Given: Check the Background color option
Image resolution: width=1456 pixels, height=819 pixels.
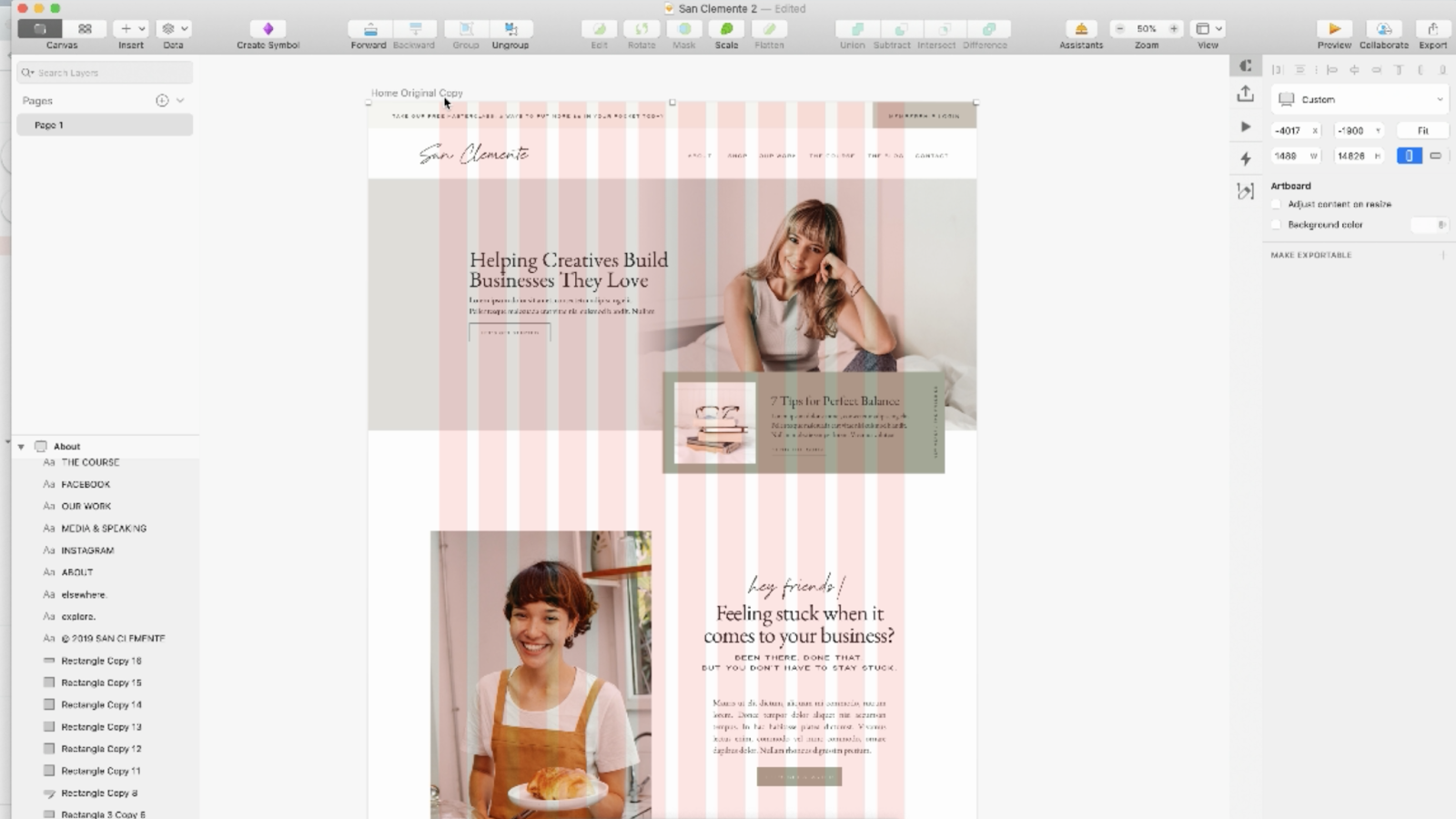Looking at the screenshot, I should coord(1276,224).
